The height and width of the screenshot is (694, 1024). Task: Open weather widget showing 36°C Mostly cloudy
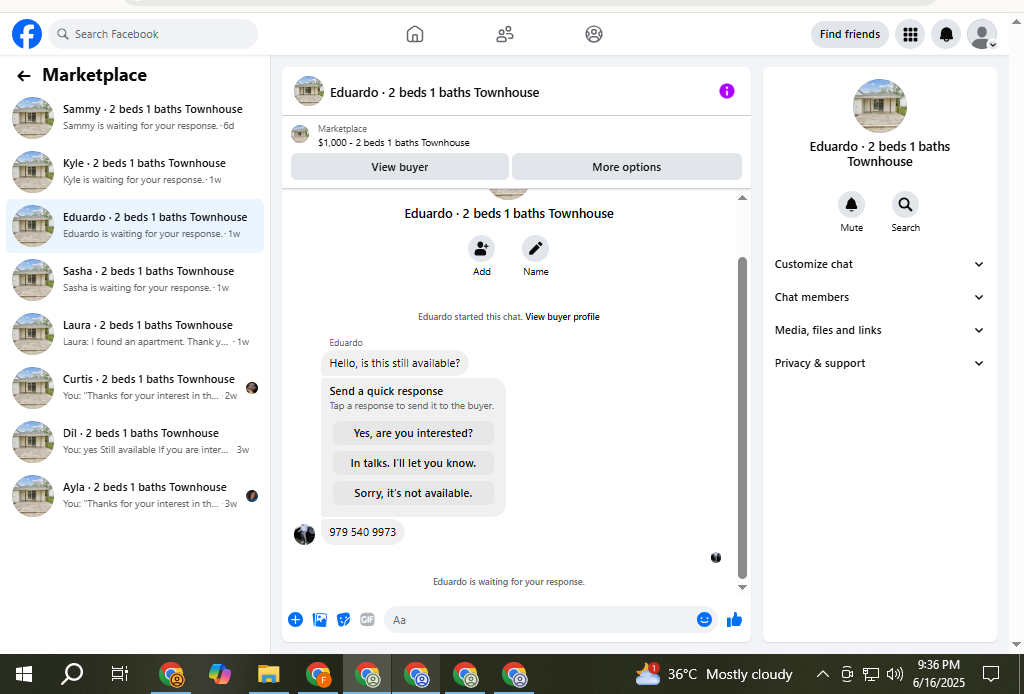tap(714, 674)
